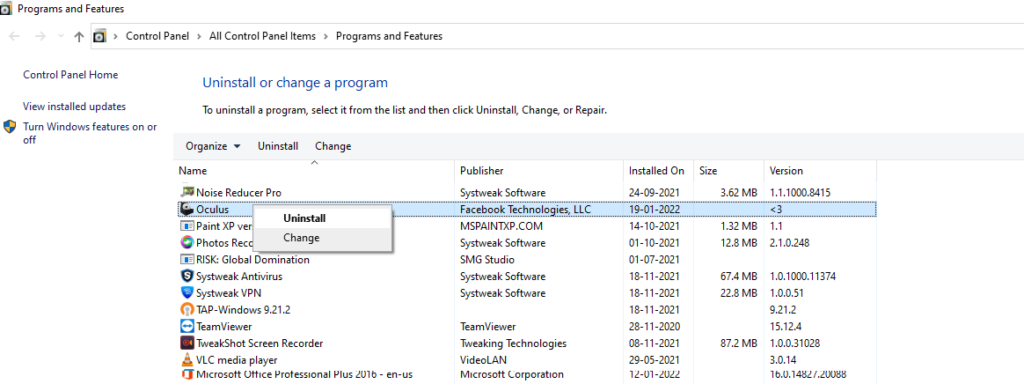The image size is (1024, 384).
Task: Open the Organize dropdown menu
Action: [x=213, y=146]
